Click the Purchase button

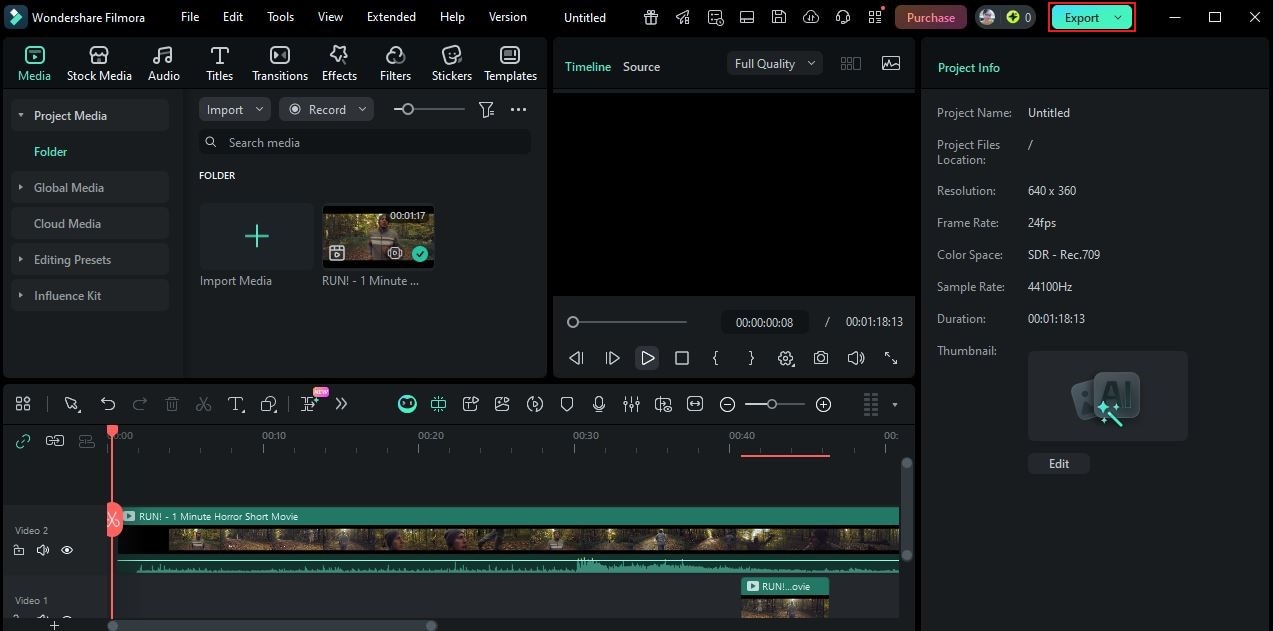[x=931, y=17]
